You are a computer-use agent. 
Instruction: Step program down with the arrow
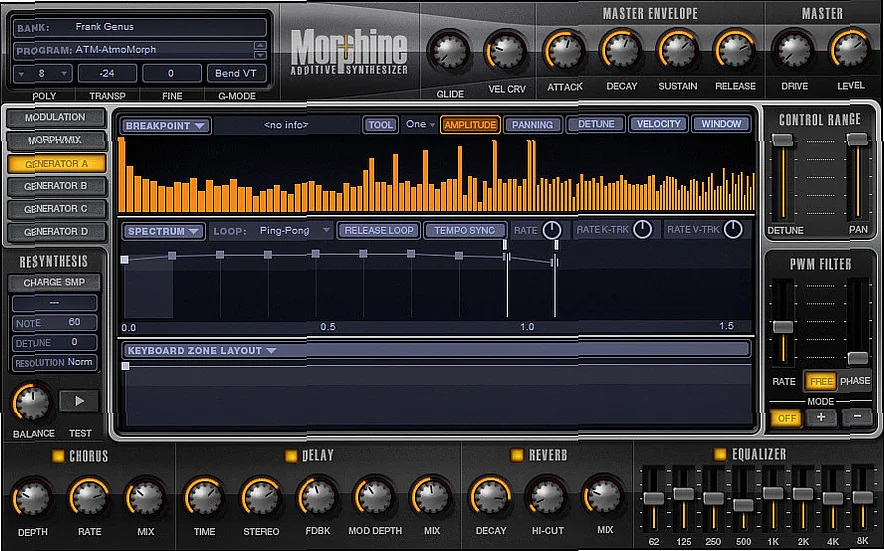260,55
